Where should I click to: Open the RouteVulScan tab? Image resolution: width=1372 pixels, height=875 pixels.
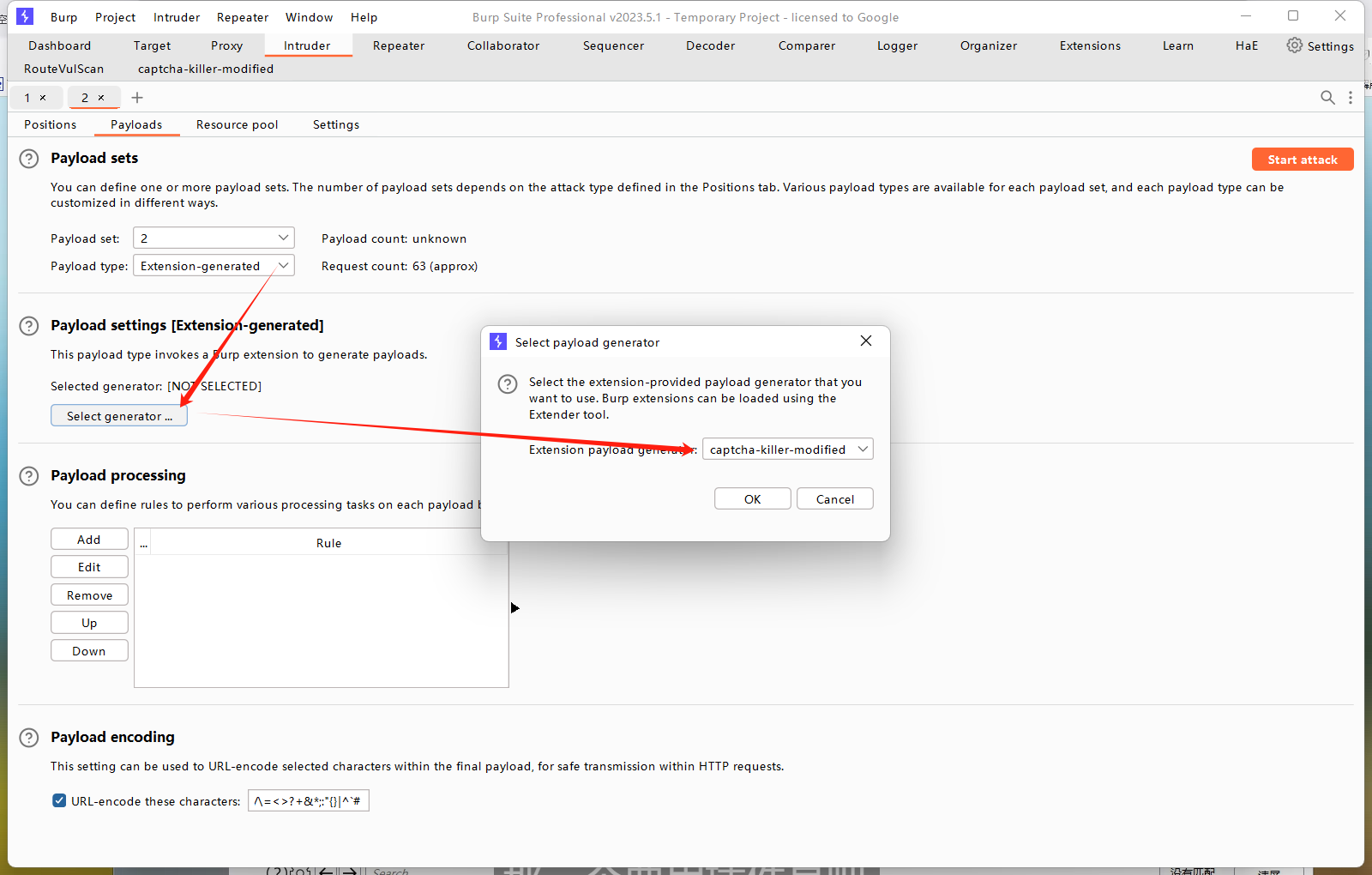click(x=63, y=69)
